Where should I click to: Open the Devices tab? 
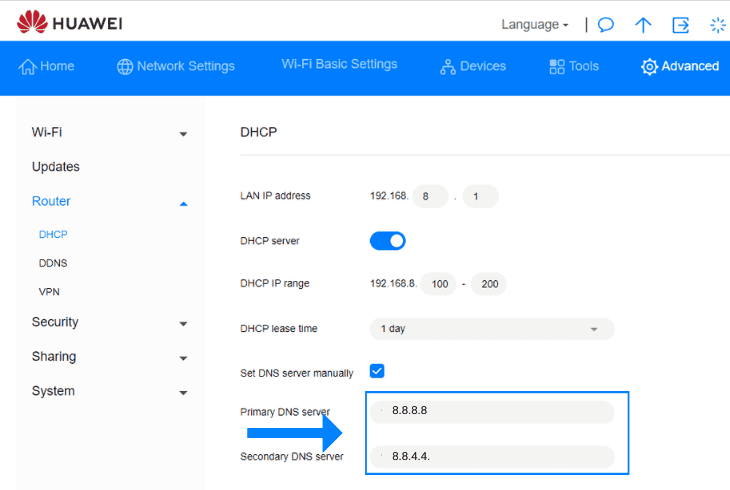(473, 67)
